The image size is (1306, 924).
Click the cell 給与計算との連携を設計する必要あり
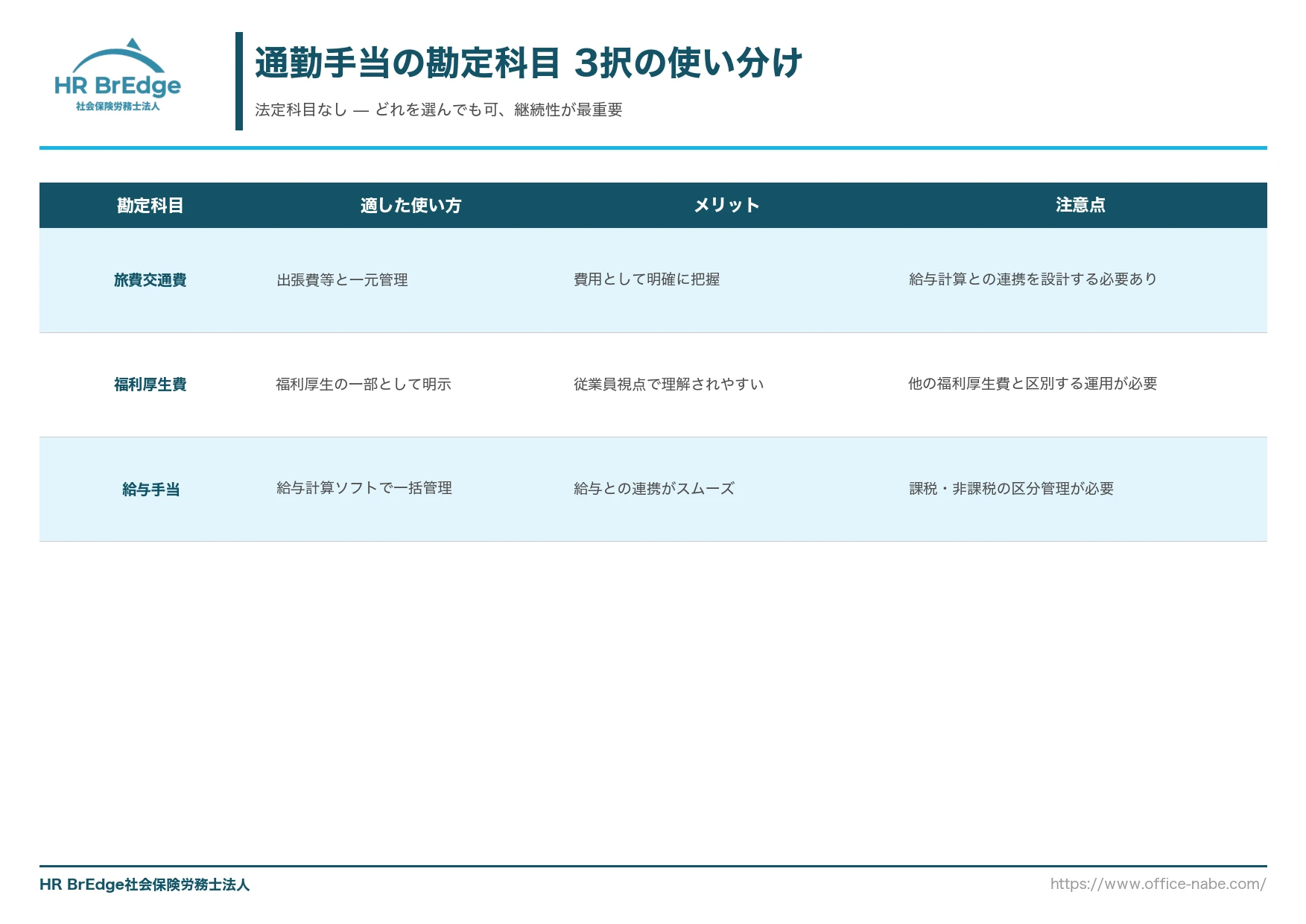1033,279
